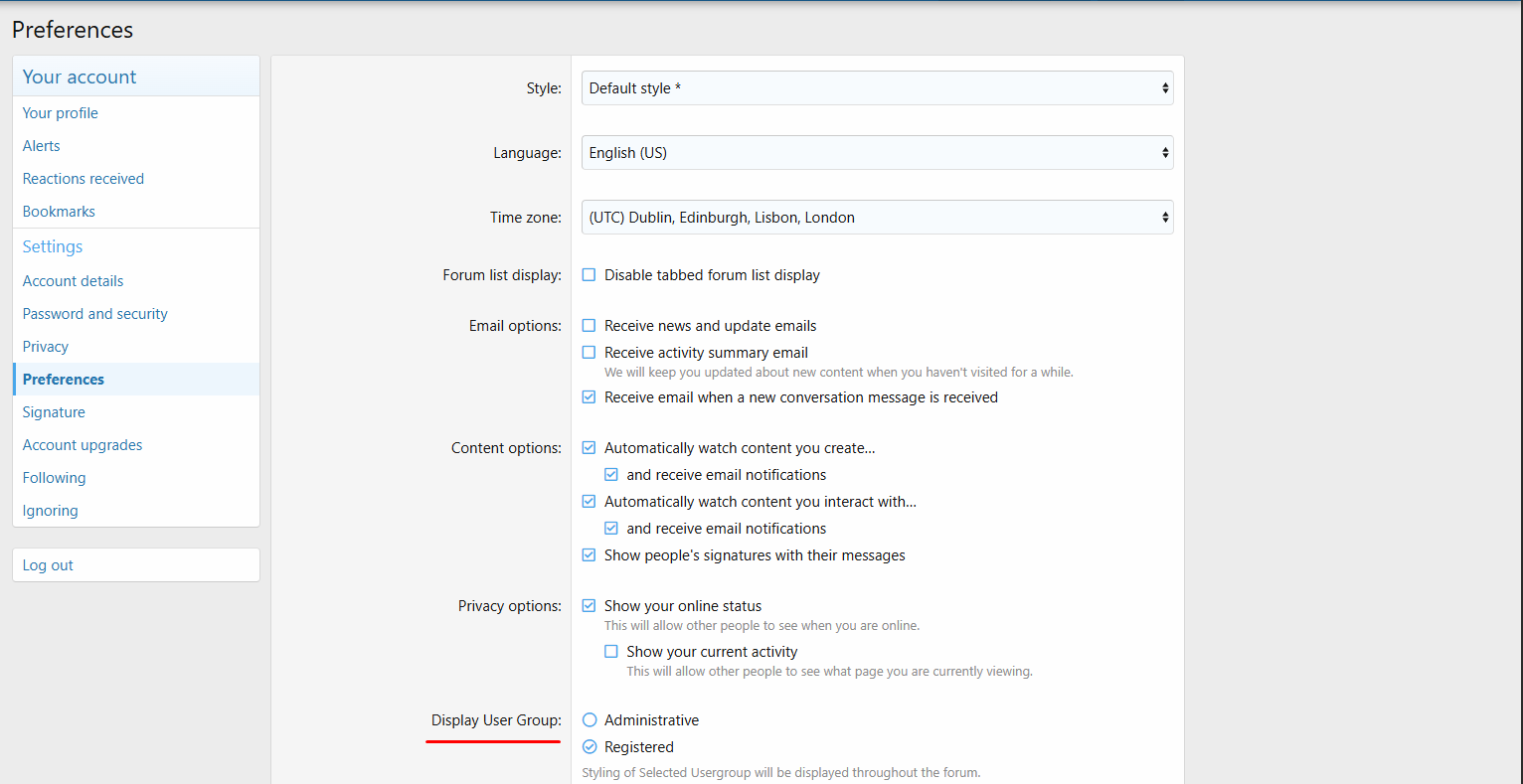1523x784 pixels.
Task: Open the Style dropdown
Action: coord(877,88)
